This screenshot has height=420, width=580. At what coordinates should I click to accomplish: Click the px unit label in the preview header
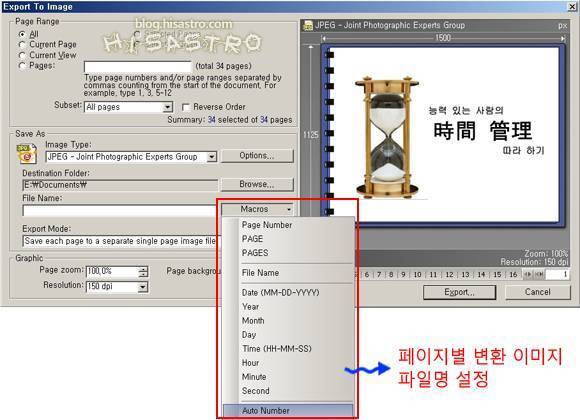click(562, 26)
